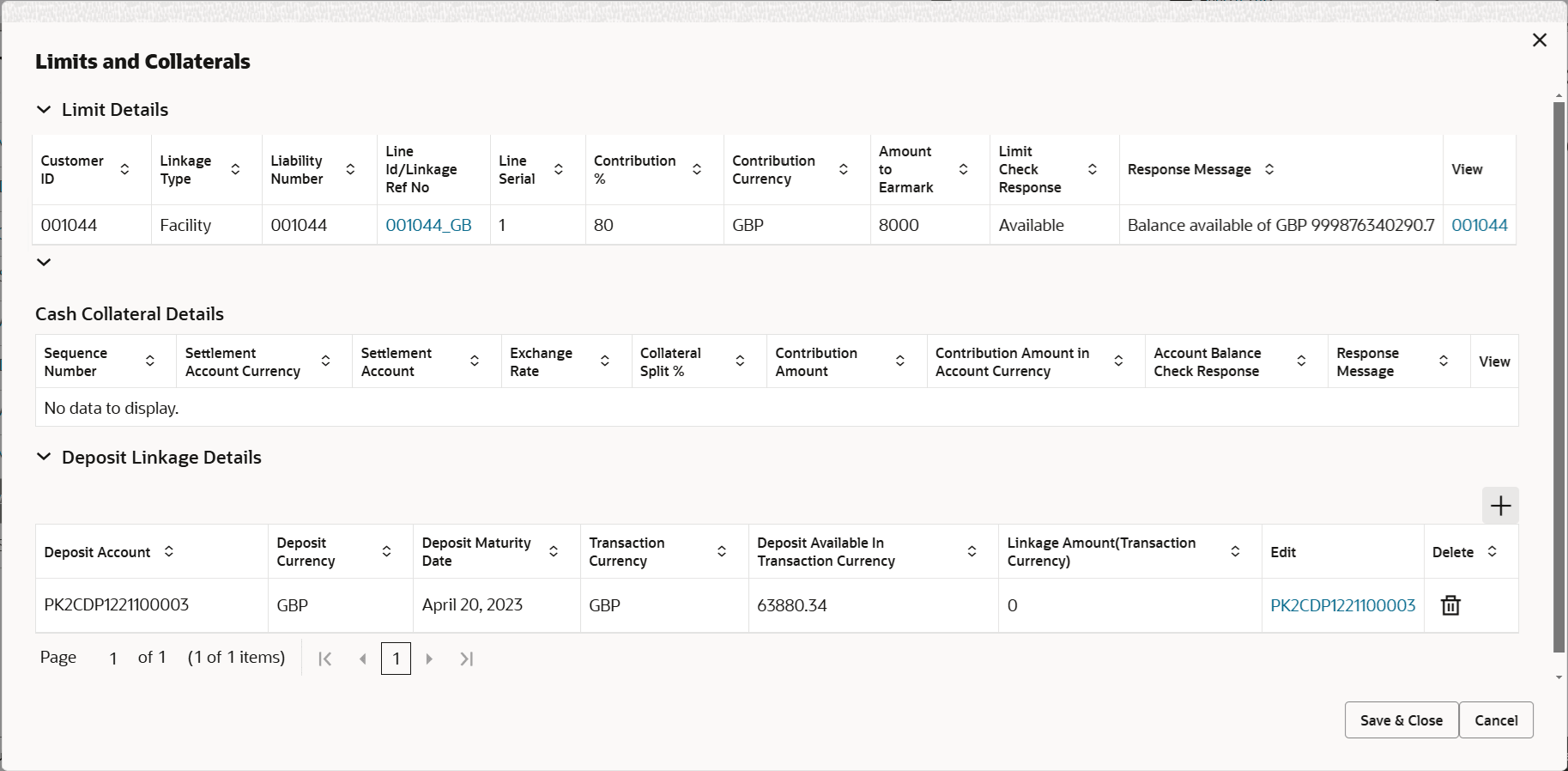Cancel the Limits and Collaterals dialog

[1496, 720]
